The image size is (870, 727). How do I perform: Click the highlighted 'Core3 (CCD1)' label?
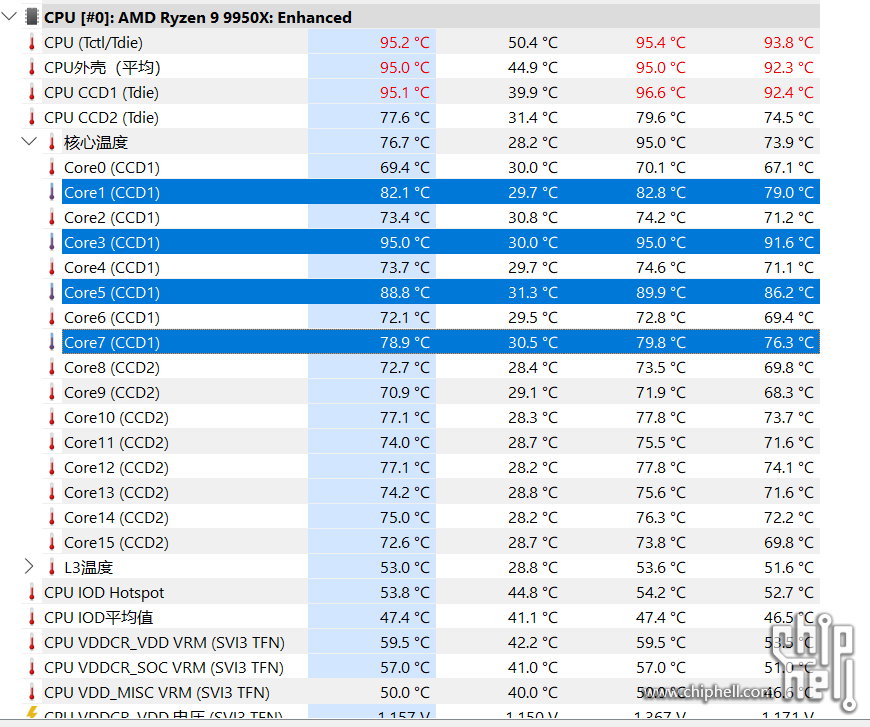112,243
